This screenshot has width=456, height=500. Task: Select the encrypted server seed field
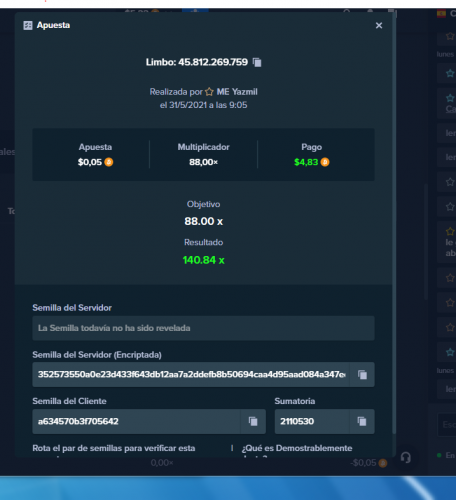(x=191, y=375)
